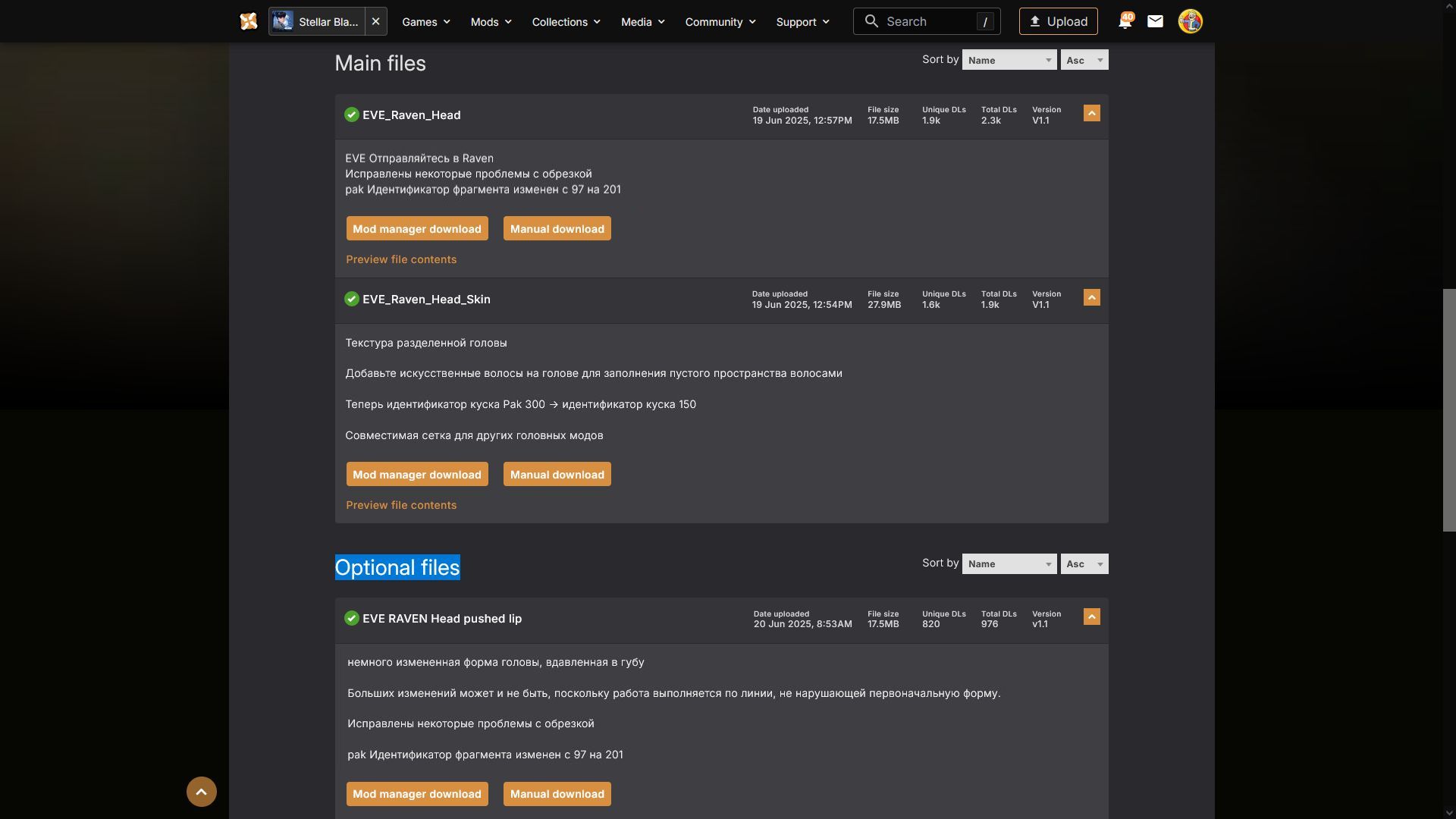This screenshot has width=1456, height=819.
Task: Open the notifications bell icon
Action: click(x=1125, y=21)
